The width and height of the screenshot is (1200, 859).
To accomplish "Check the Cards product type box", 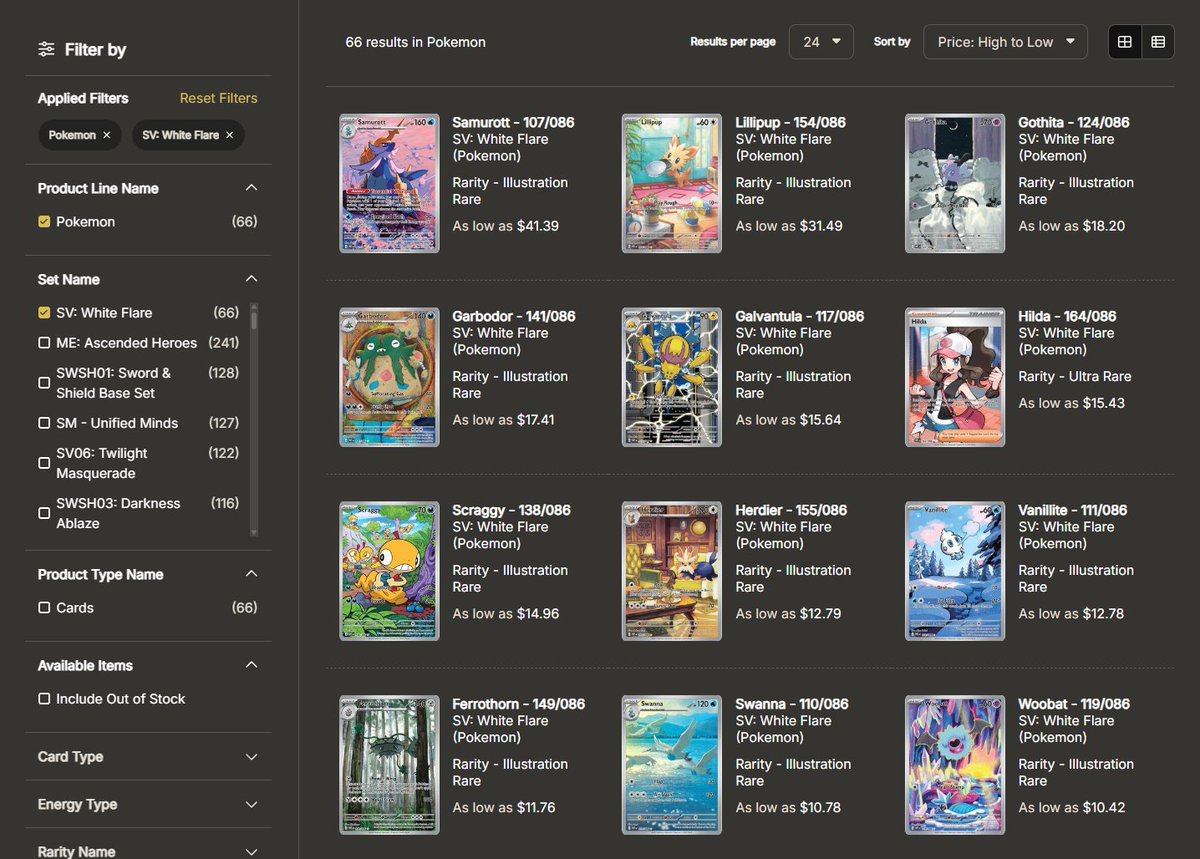I will coord(44,608).
